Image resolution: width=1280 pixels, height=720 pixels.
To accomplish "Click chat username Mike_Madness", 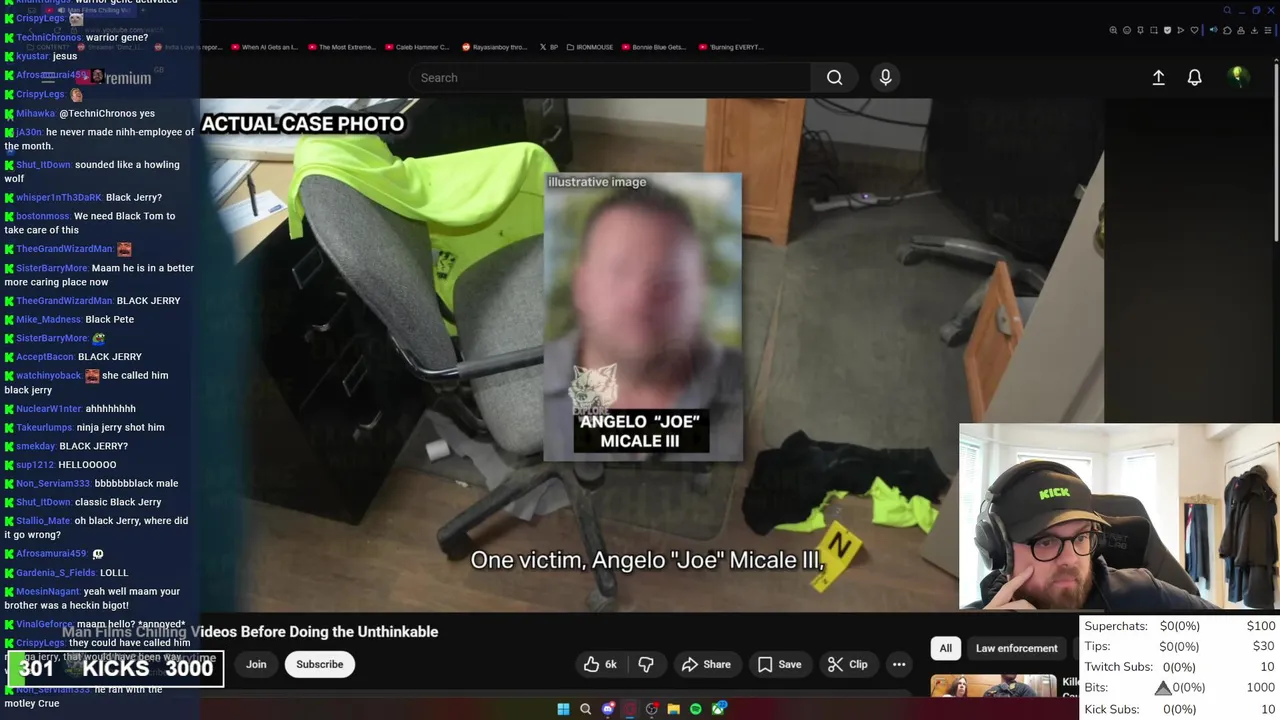I will [49, 319].
